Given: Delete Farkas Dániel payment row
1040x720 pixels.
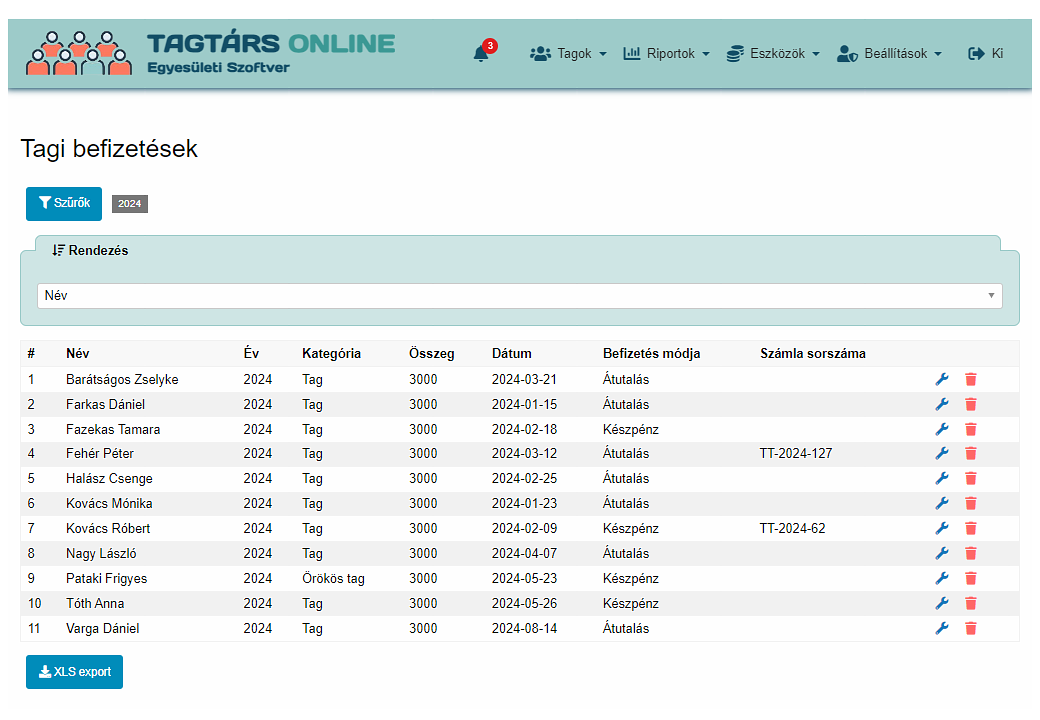Looking at the screenshot, I should click(971, 404).
